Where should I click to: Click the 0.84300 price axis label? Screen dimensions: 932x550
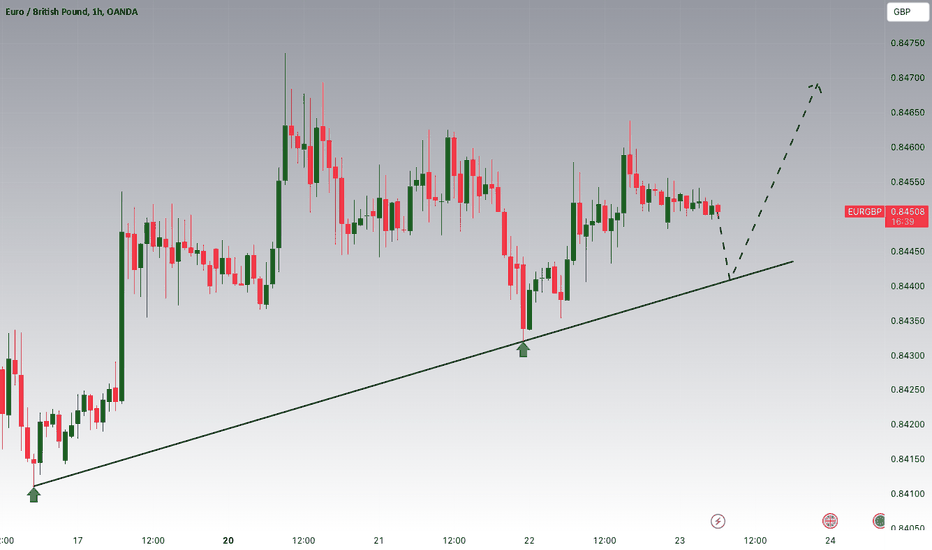907,356
